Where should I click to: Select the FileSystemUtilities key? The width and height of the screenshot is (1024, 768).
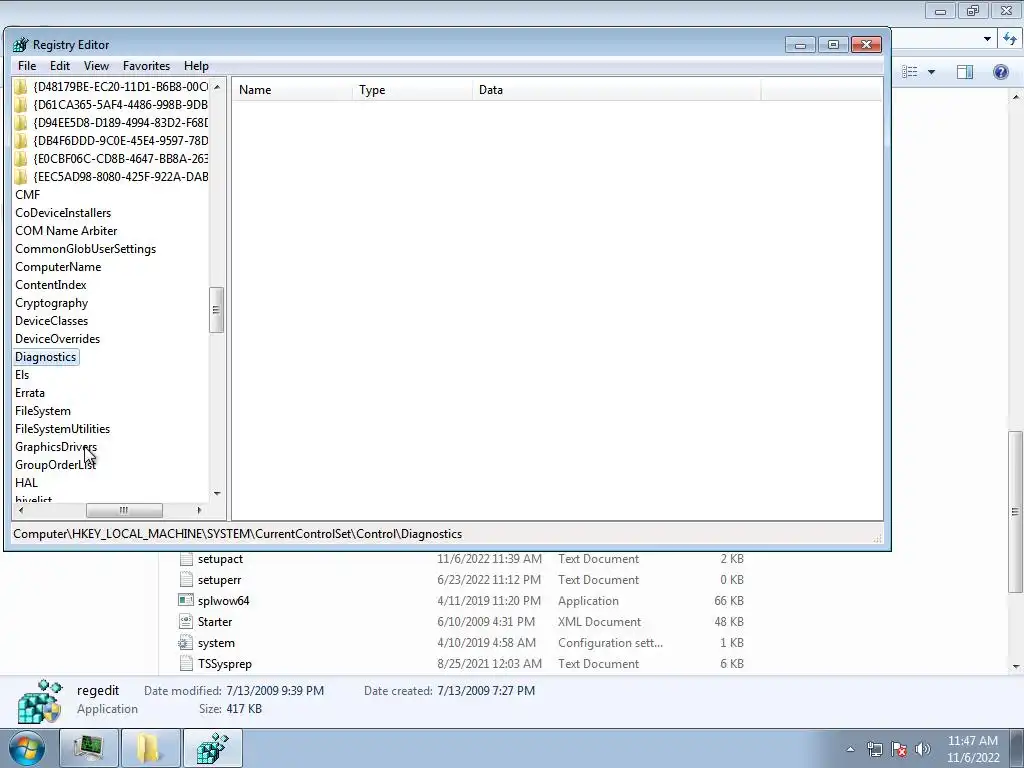[63, 429]
